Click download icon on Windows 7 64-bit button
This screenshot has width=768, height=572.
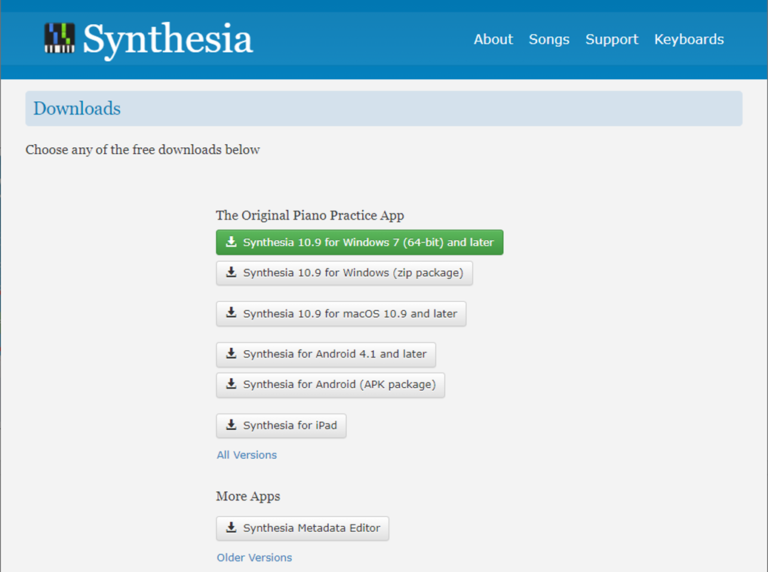coord(231,242)
